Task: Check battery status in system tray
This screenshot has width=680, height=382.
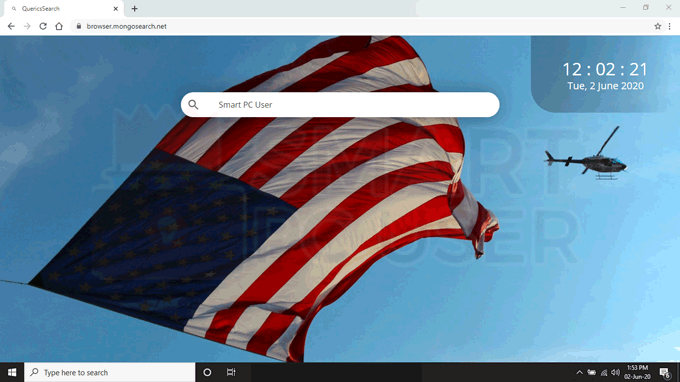Action: click(x=592, y=372)
